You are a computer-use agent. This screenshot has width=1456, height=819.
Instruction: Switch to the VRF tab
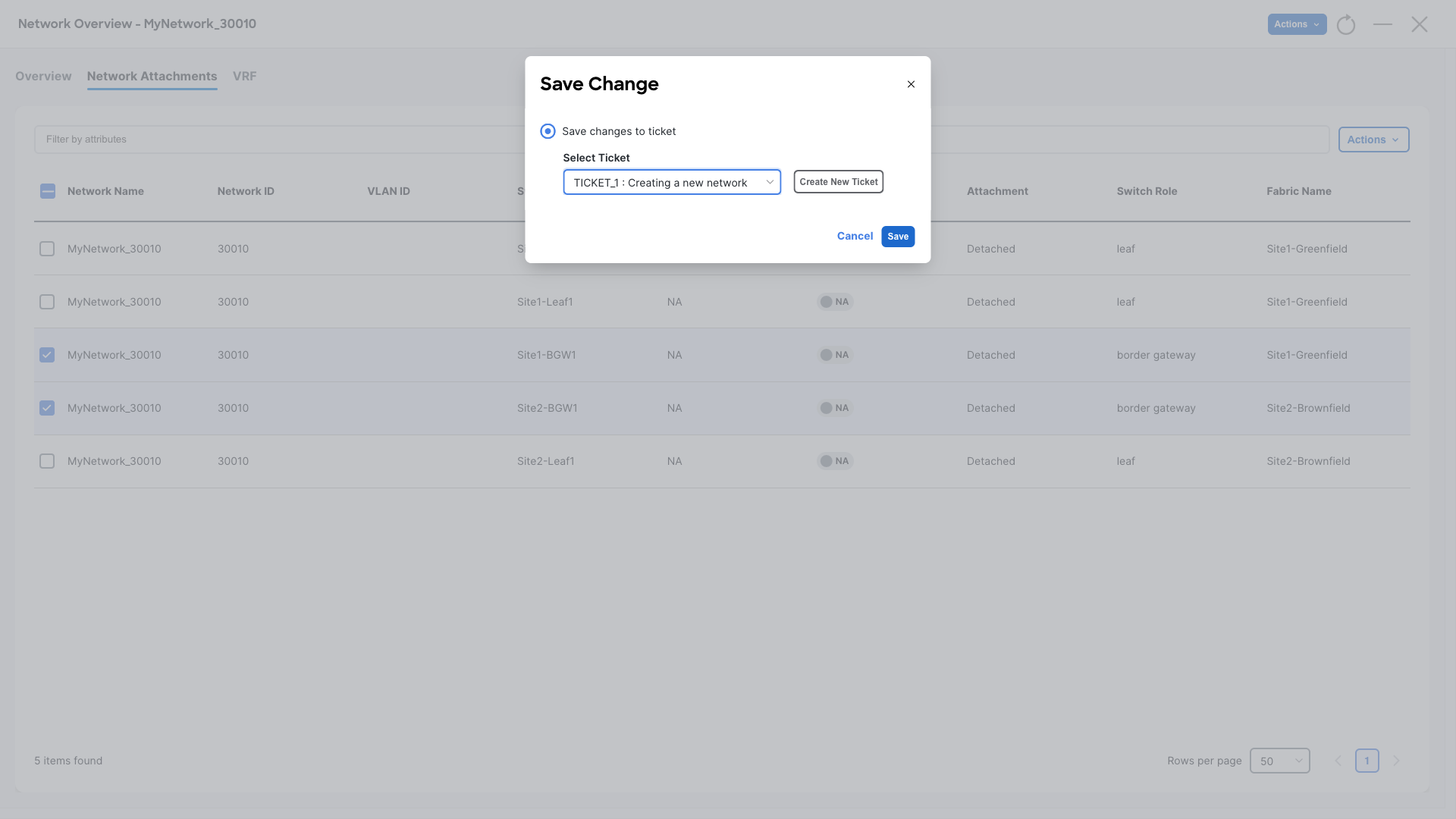point(244,76)
